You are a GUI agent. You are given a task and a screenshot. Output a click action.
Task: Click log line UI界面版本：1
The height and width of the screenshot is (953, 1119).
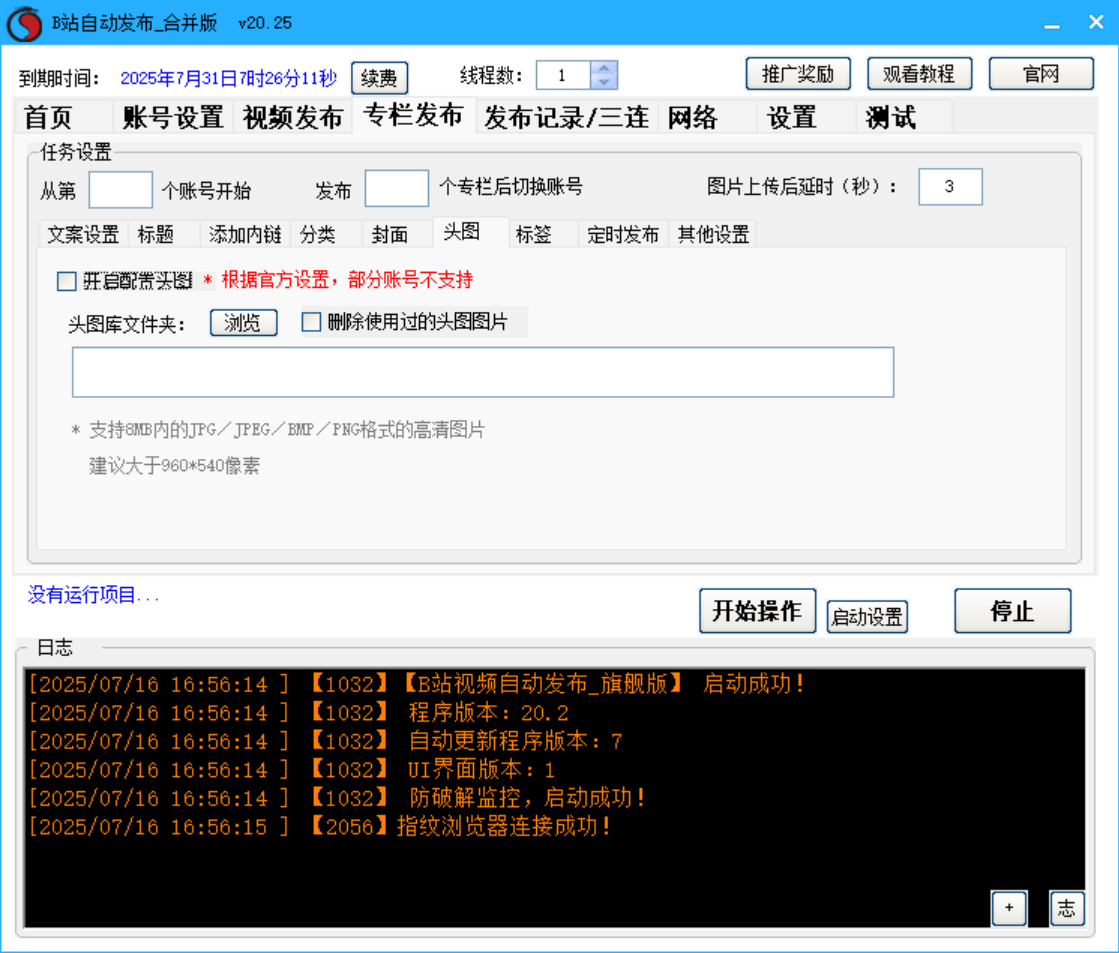click(291, 770)
